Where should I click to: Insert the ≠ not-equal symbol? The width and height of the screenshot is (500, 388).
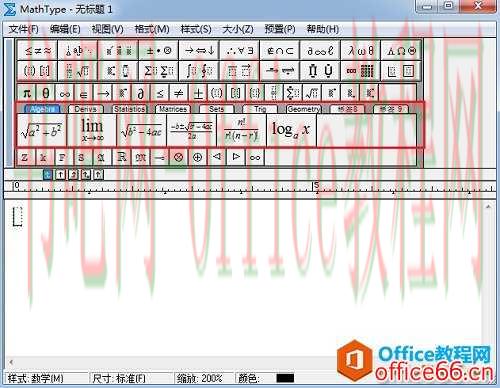tap(179, 93)
